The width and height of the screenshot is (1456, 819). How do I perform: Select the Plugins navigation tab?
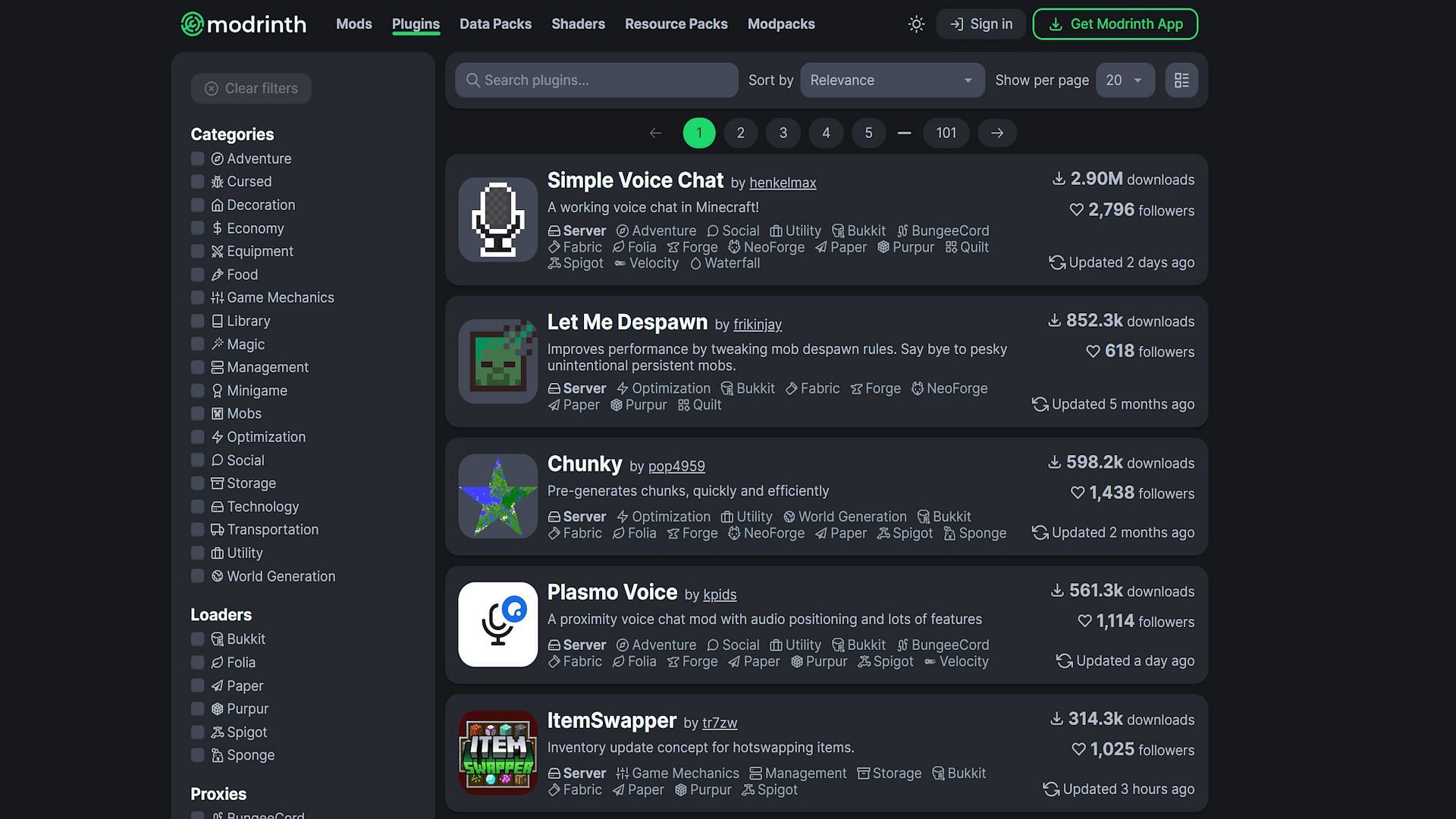click(416, 23)
